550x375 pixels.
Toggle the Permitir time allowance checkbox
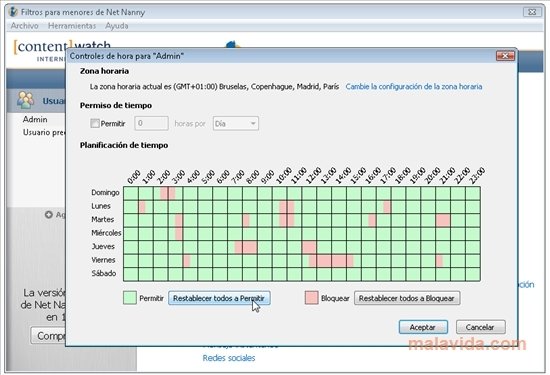(95, 123)
